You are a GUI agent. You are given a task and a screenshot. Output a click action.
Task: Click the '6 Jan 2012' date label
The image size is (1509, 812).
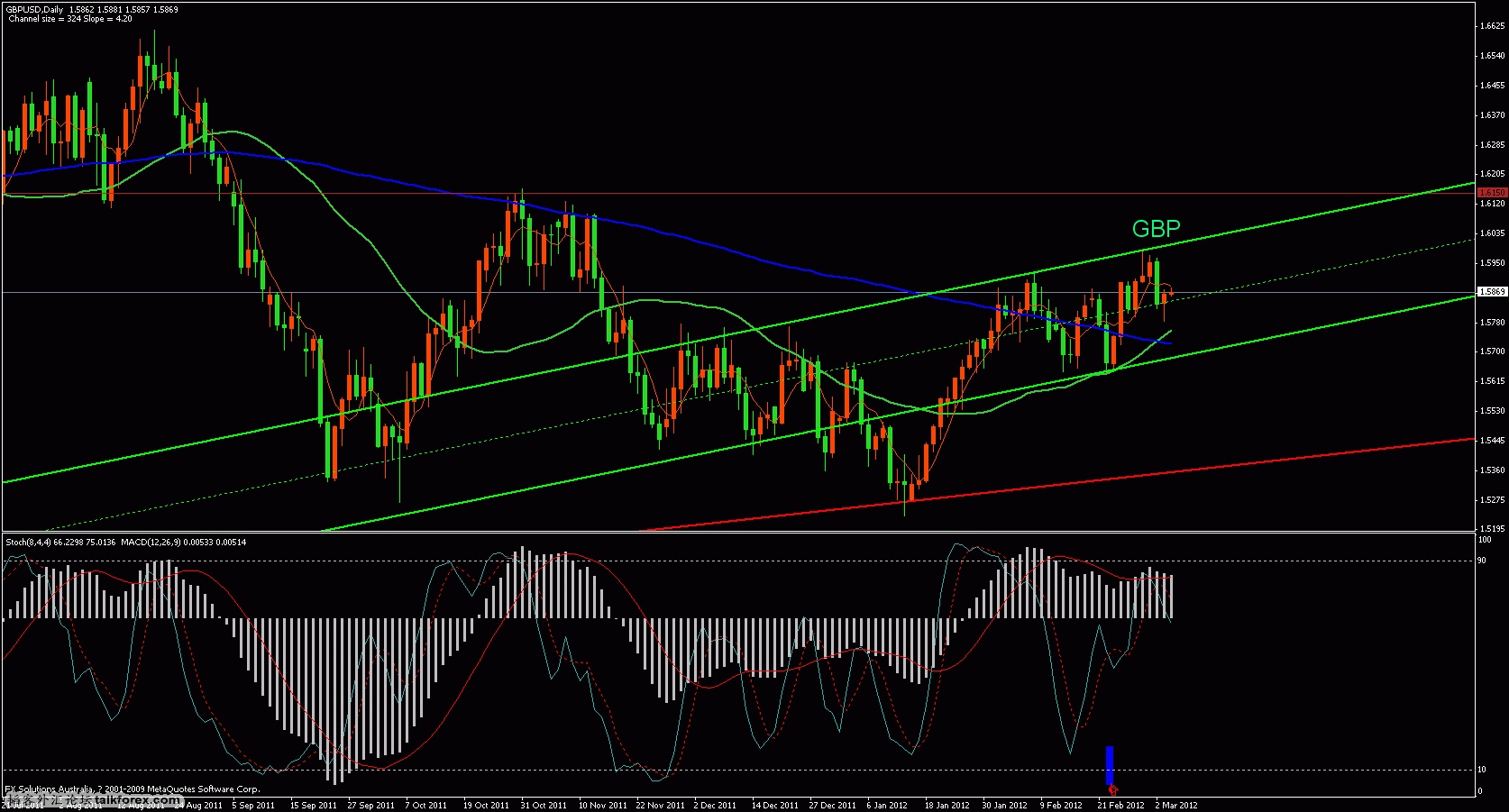click(887, 806)
